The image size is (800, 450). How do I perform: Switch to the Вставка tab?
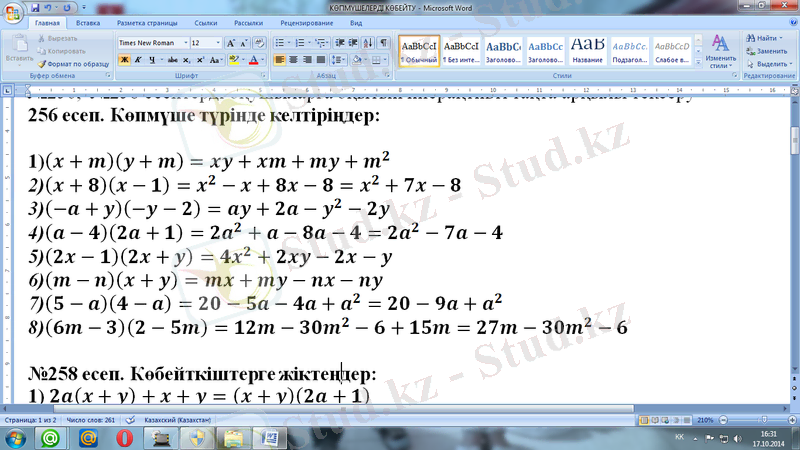87,21
